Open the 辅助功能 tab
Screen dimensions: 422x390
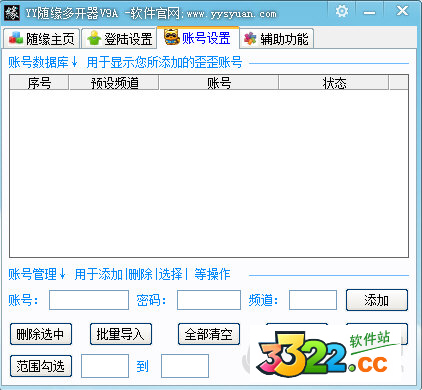pyautogui.click(x=276, y=39)
